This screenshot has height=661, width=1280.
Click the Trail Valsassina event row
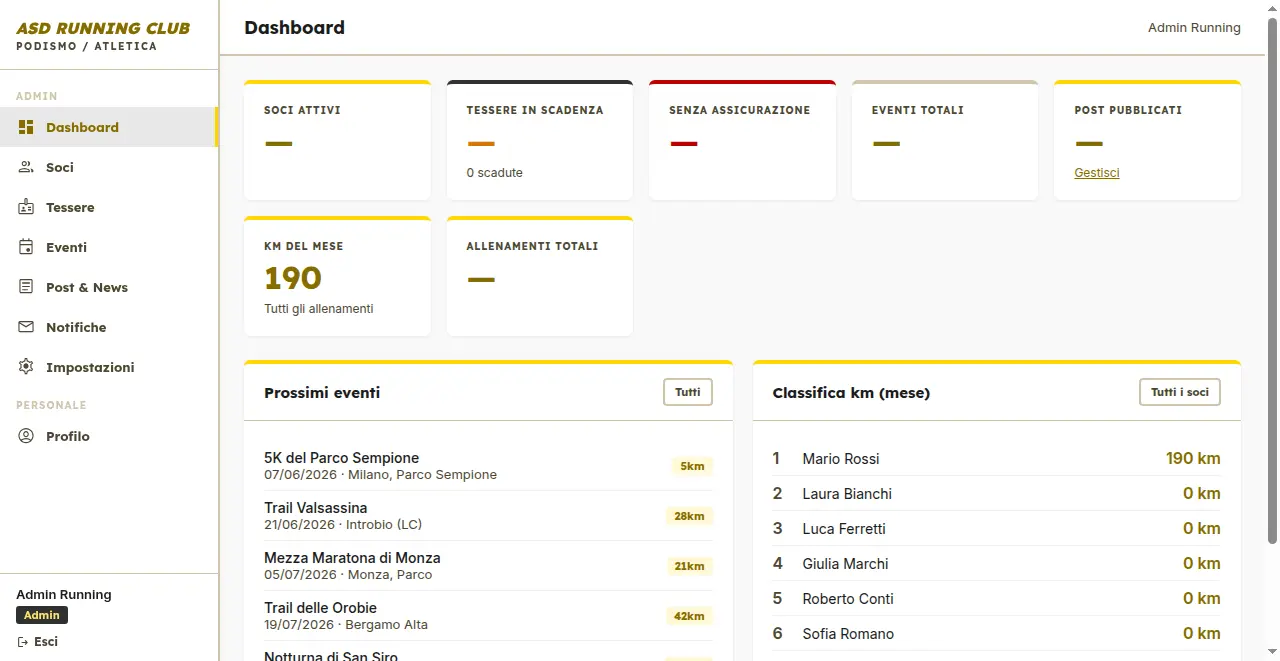[488, 516]
